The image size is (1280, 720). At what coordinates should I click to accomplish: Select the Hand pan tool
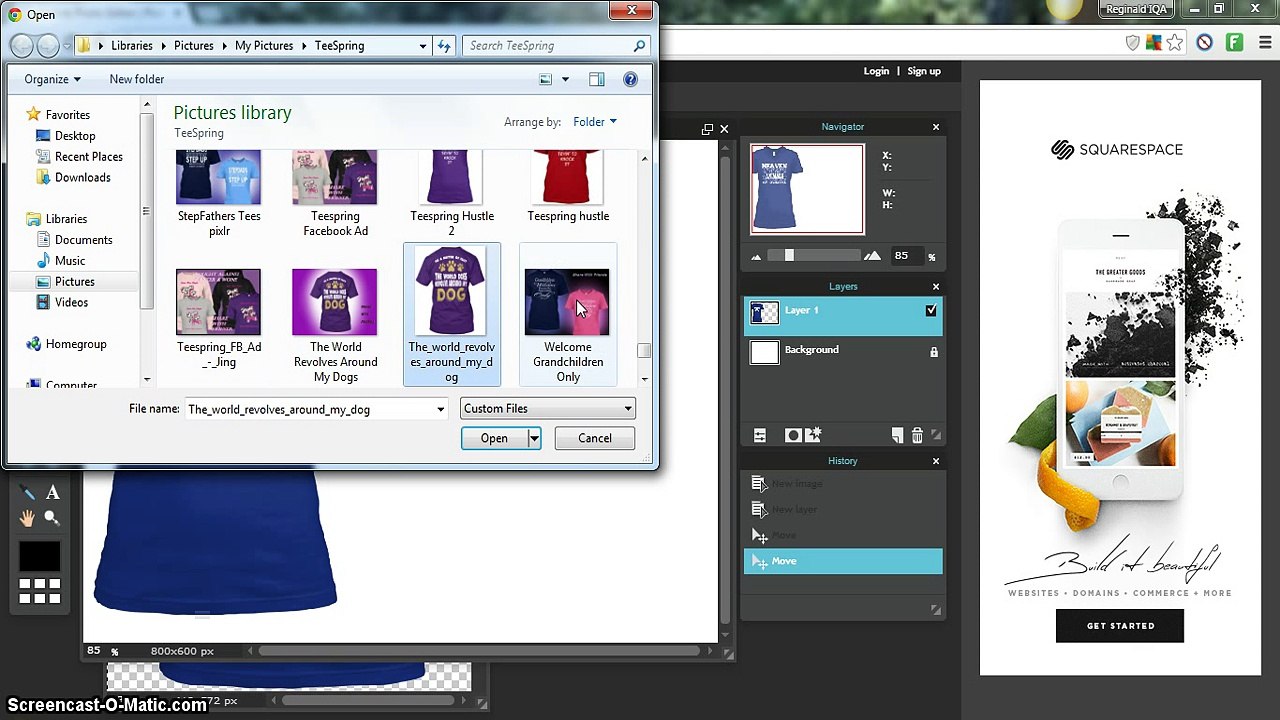(x=27, y=517)
